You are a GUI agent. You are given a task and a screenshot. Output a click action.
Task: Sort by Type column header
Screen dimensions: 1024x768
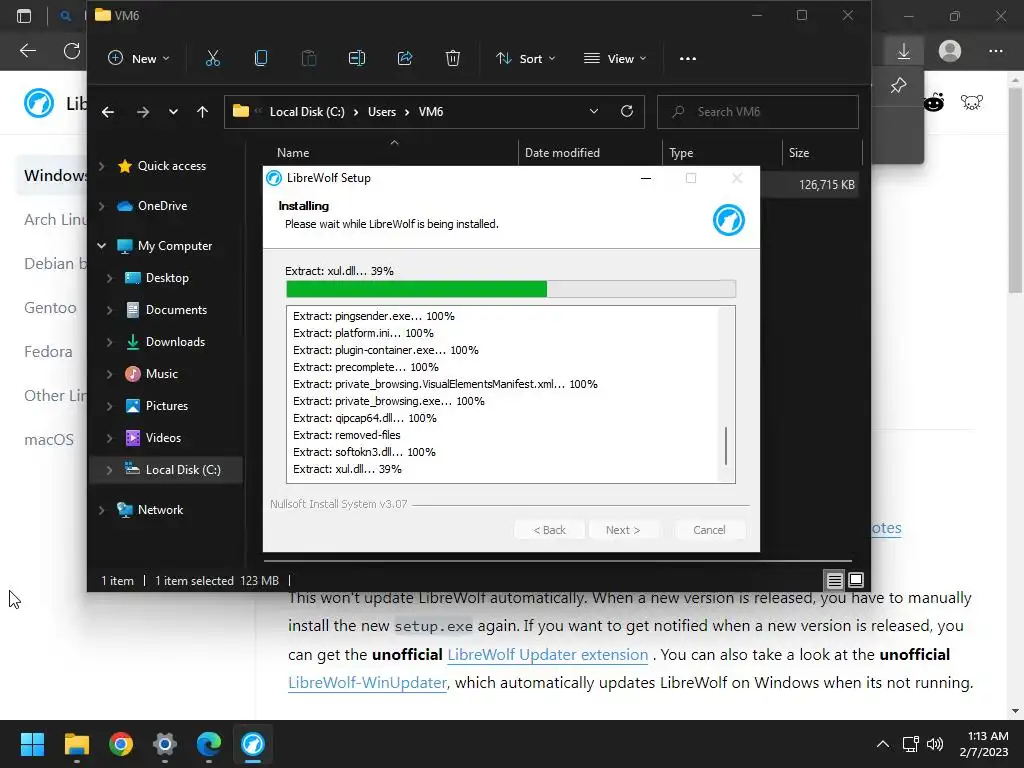[681, 153]
